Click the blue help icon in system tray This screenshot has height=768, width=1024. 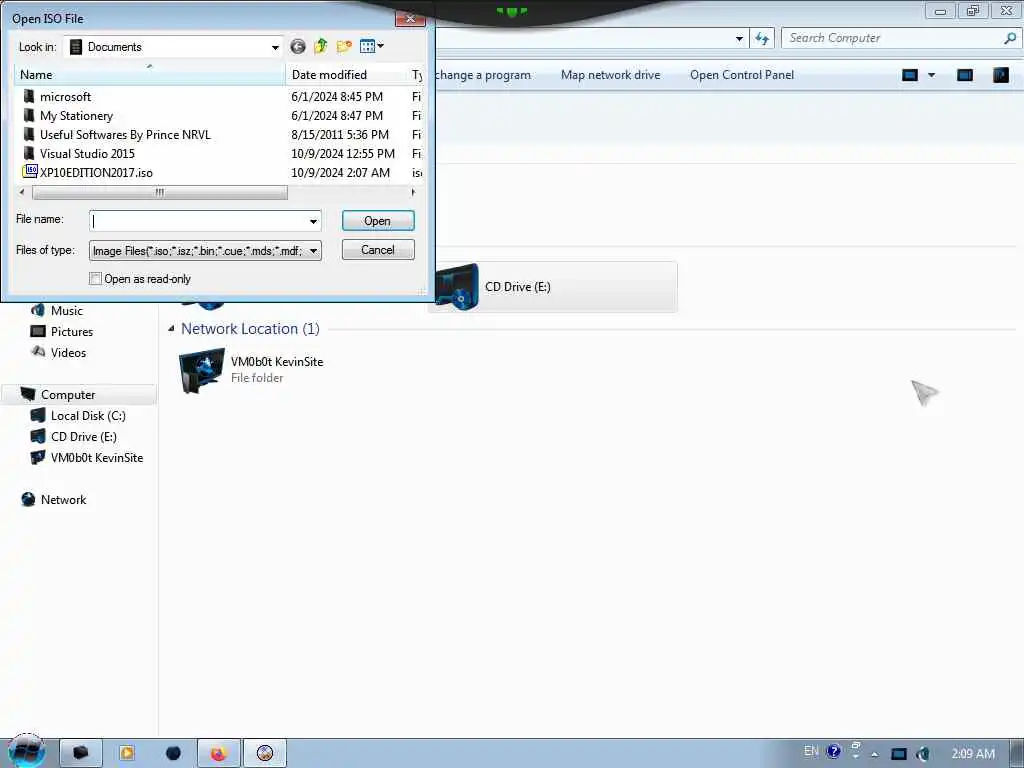pos(833,751)
